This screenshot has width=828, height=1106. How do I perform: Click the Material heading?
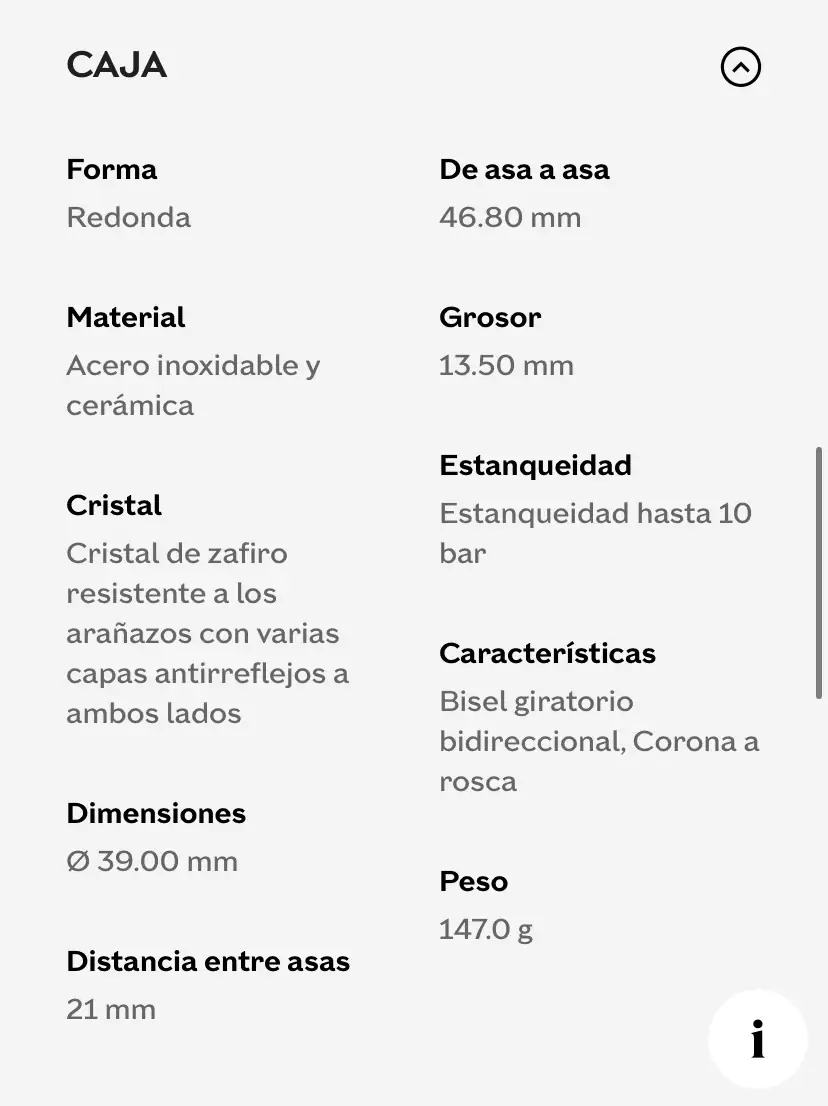click(126, 317)
